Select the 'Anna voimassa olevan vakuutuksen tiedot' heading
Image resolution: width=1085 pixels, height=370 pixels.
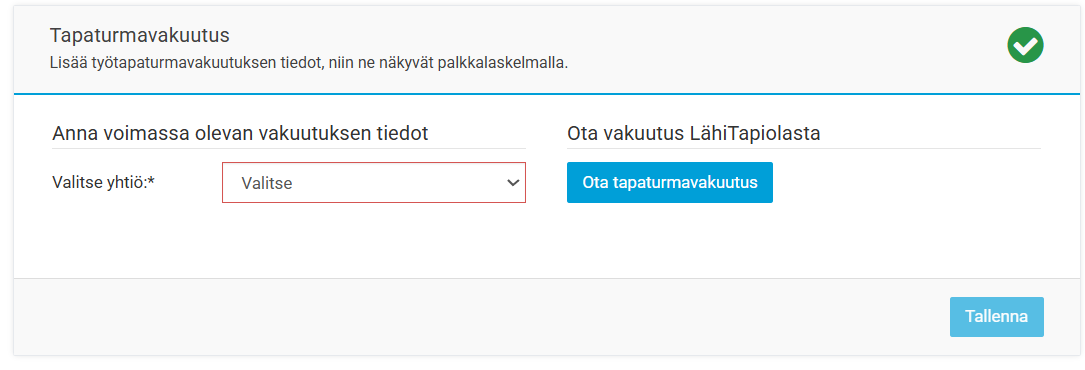(240, 133)
